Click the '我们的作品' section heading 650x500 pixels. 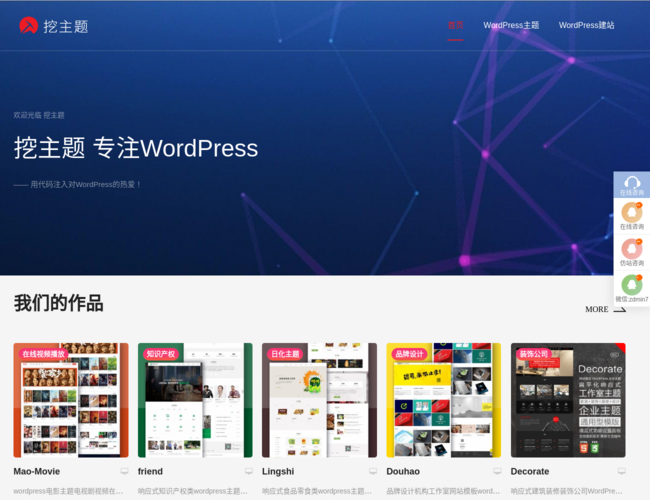click(x=58, y=303)
